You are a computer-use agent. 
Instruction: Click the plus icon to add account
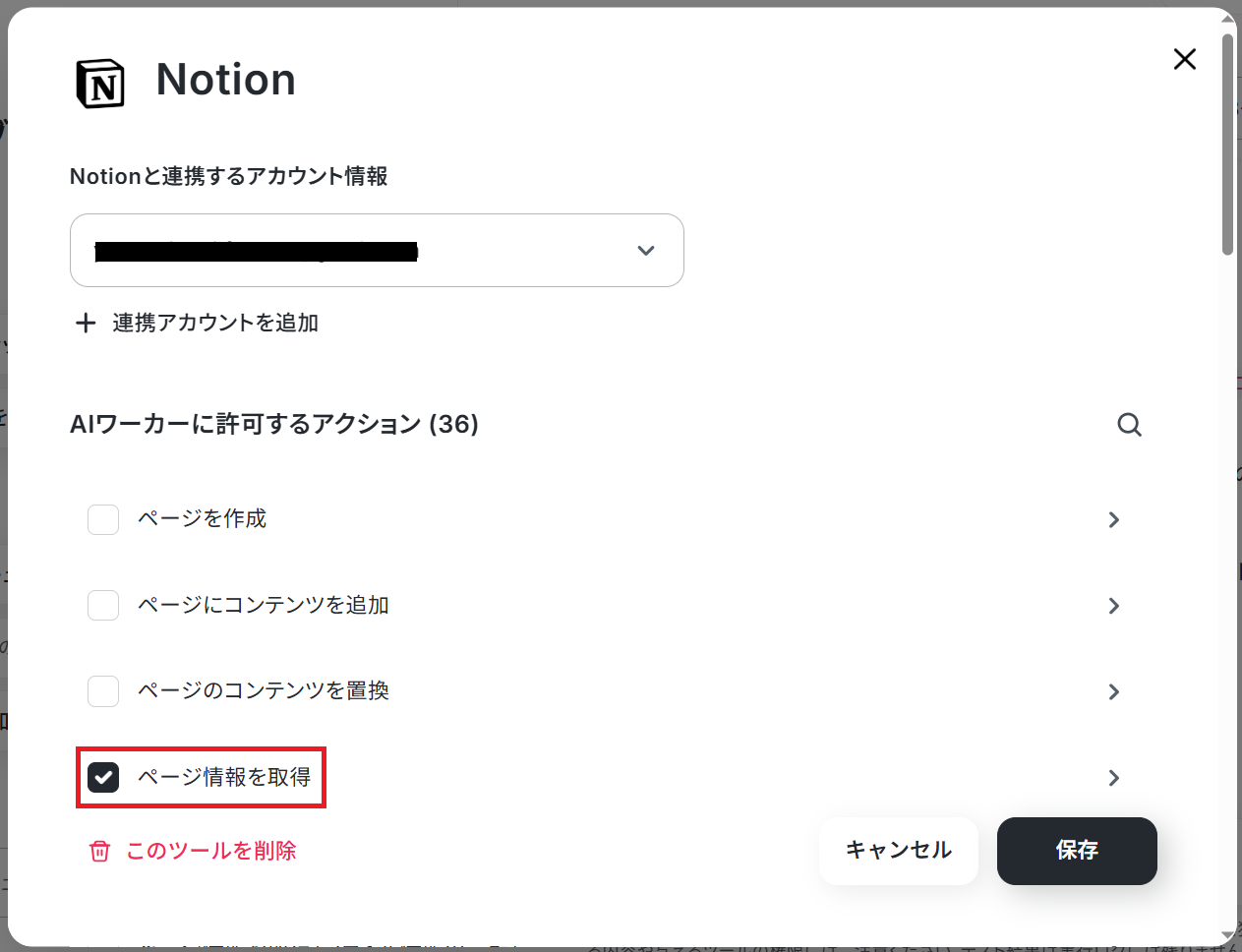click(87, 323)
